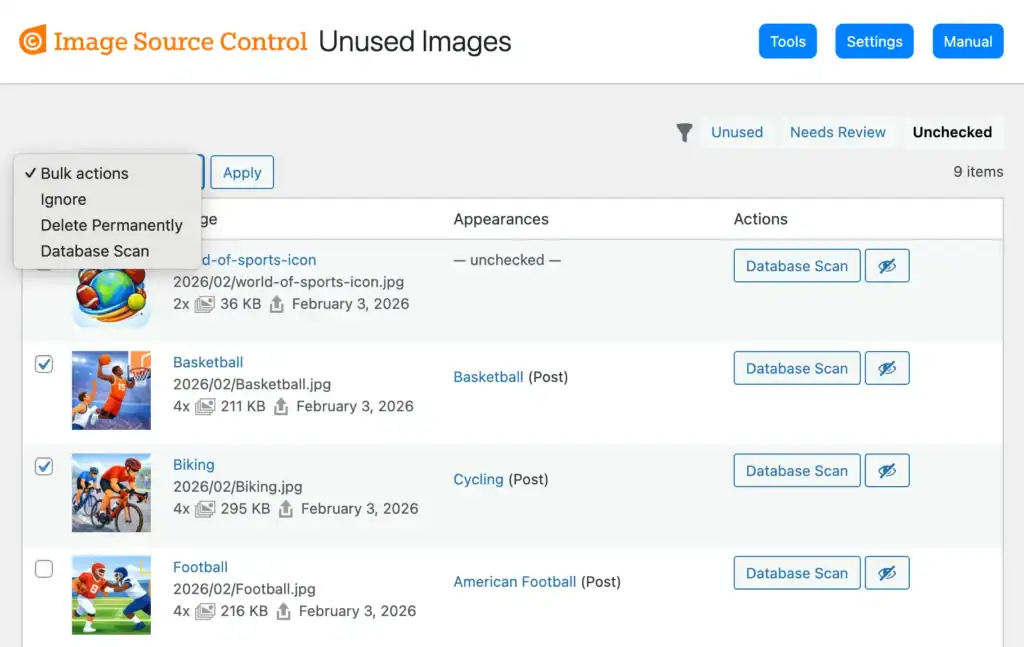The width and height of the screenshot is (1024, 647).
Task: Select Ignore from the bulk actions menu
Action: [x=63, y=199]
